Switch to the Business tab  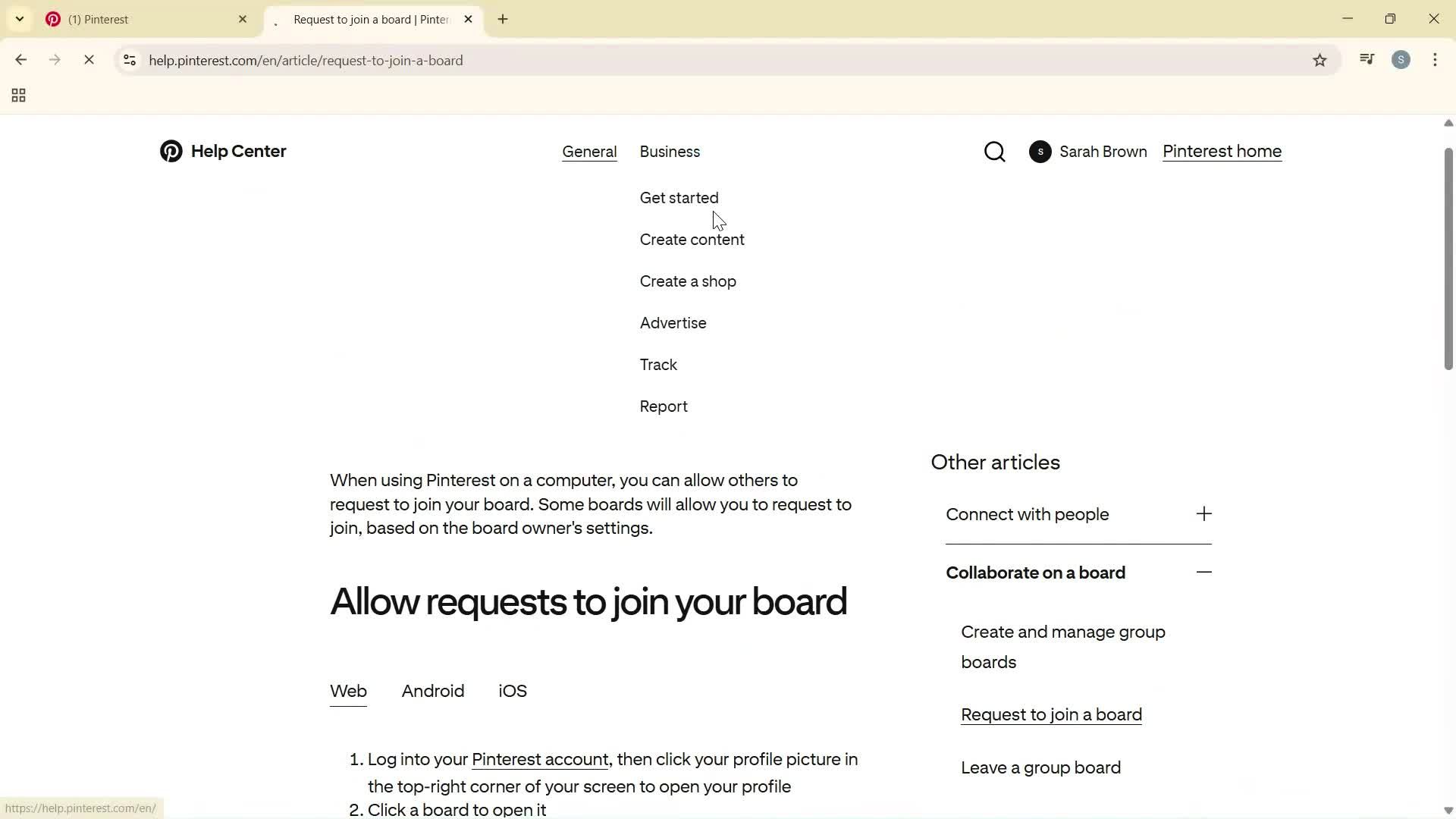coord(670,152)
